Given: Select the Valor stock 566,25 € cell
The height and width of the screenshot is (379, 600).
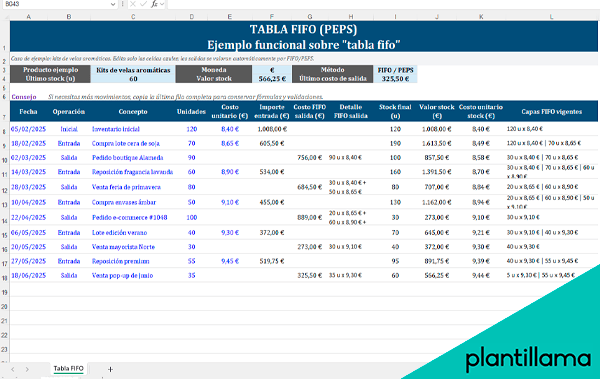Looking at the screenshot, I should (272, 78).
